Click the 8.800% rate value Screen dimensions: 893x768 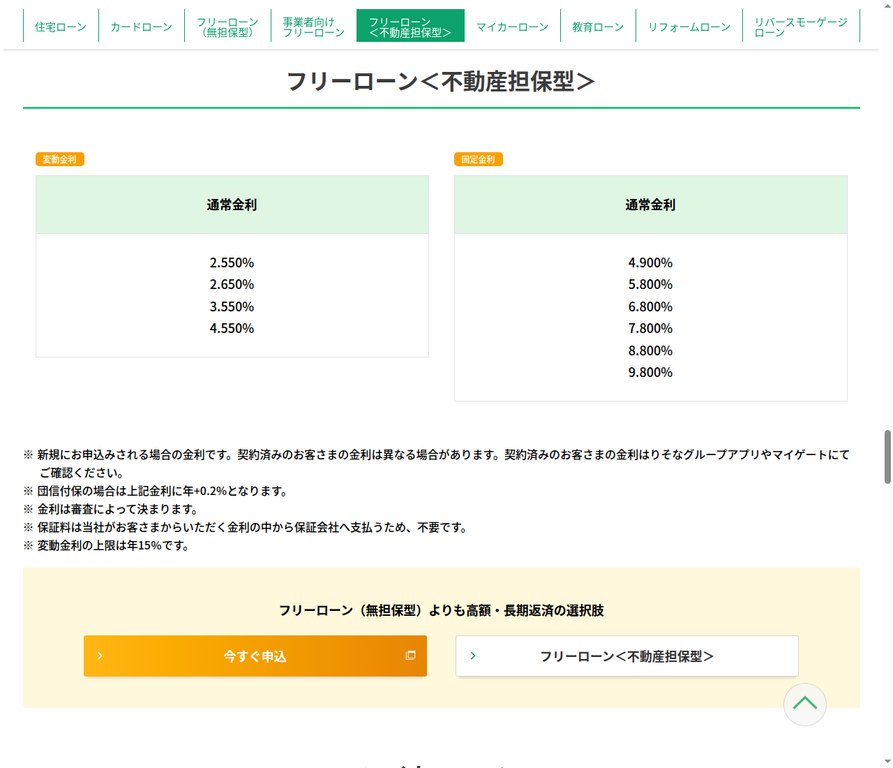coord(650,350)
